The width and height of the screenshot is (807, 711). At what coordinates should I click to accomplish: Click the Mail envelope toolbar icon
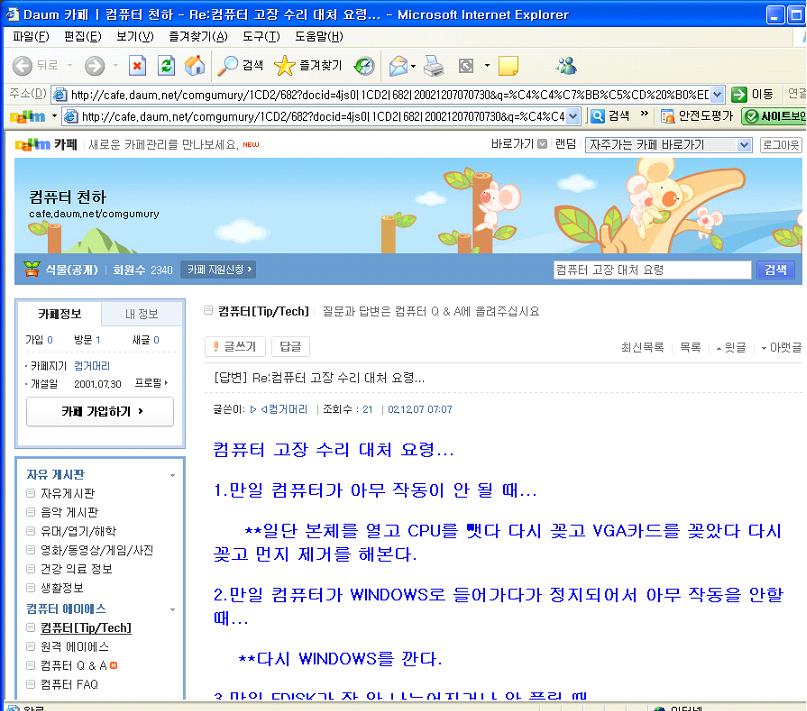click(x=398, y=65)
